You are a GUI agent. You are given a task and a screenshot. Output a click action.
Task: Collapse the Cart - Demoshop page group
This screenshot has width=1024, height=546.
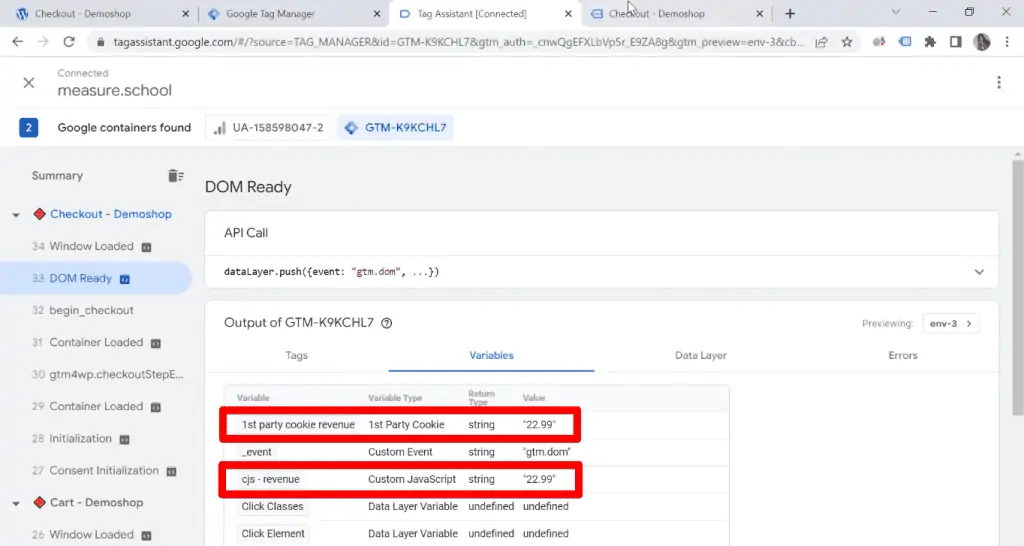click(16, 504)
